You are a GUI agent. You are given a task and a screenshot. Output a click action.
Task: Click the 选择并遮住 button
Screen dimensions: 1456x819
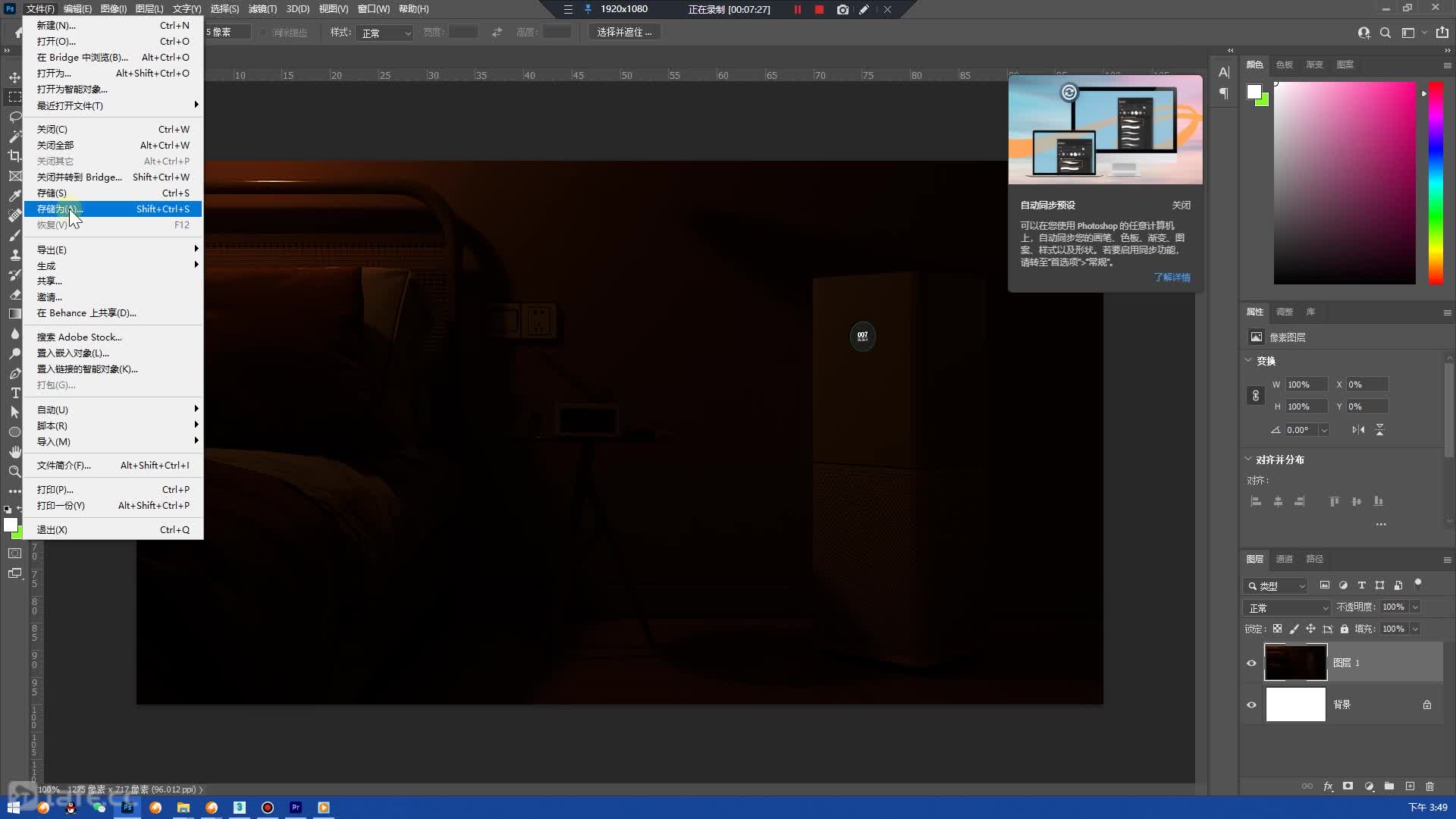(x=624, y=32)
